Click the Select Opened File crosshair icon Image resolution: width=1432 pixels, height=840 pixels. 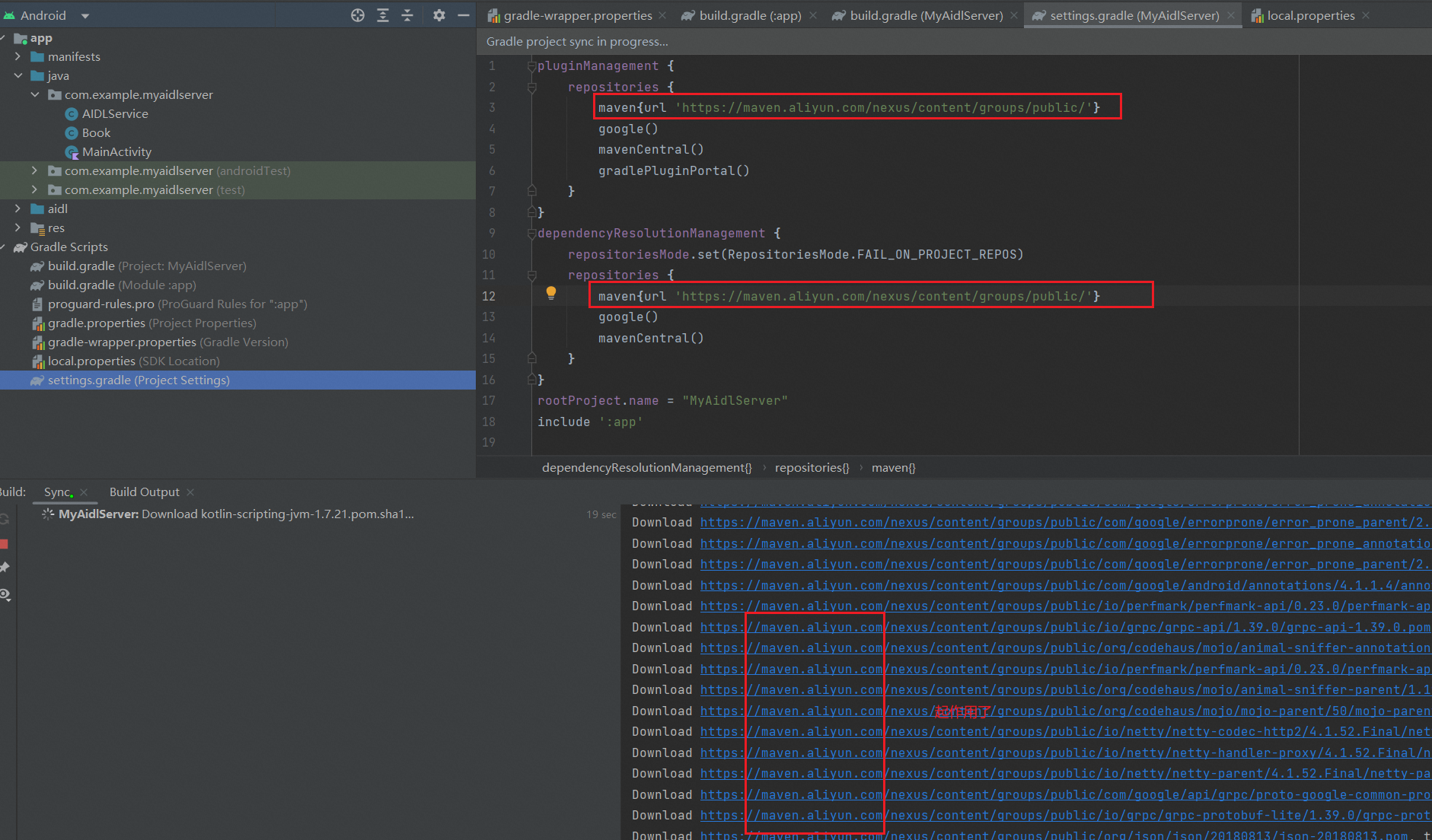pos(357,14)
